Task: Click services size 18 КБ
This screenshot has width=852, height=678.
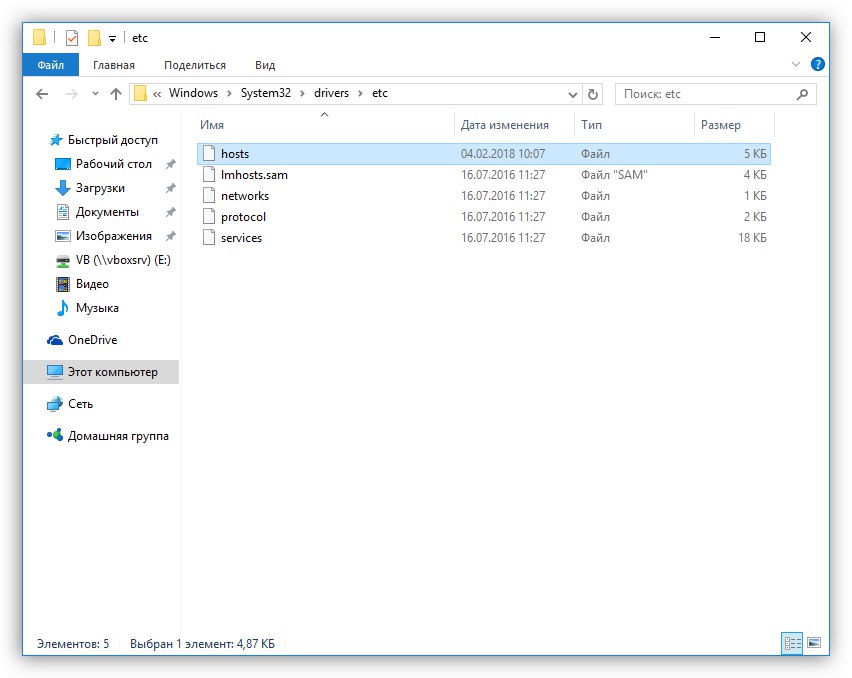Action: tap(752, 238)
